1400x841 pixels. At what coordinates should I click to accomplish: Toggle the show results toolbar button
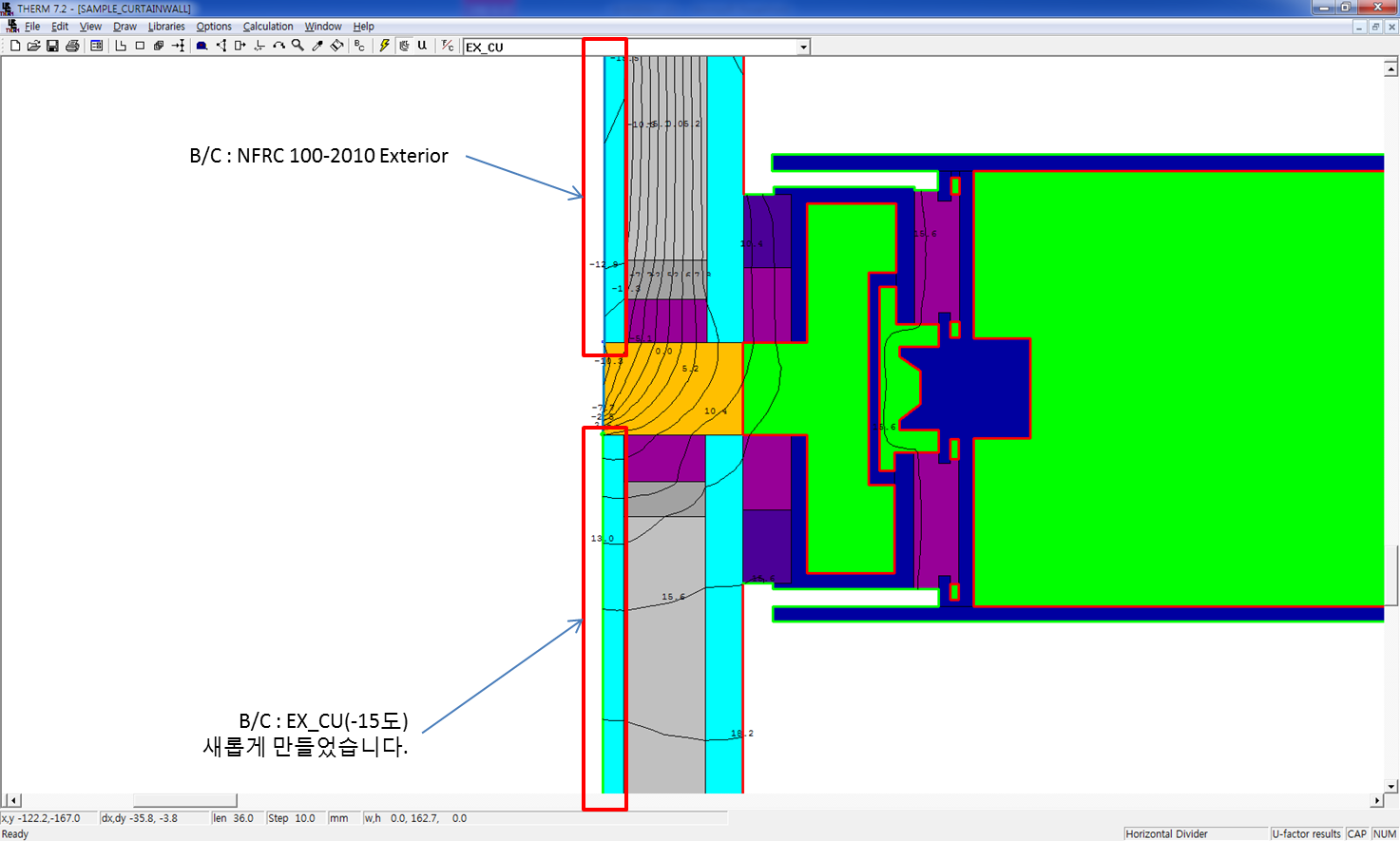pyautogui.click(x=404, y=46)
